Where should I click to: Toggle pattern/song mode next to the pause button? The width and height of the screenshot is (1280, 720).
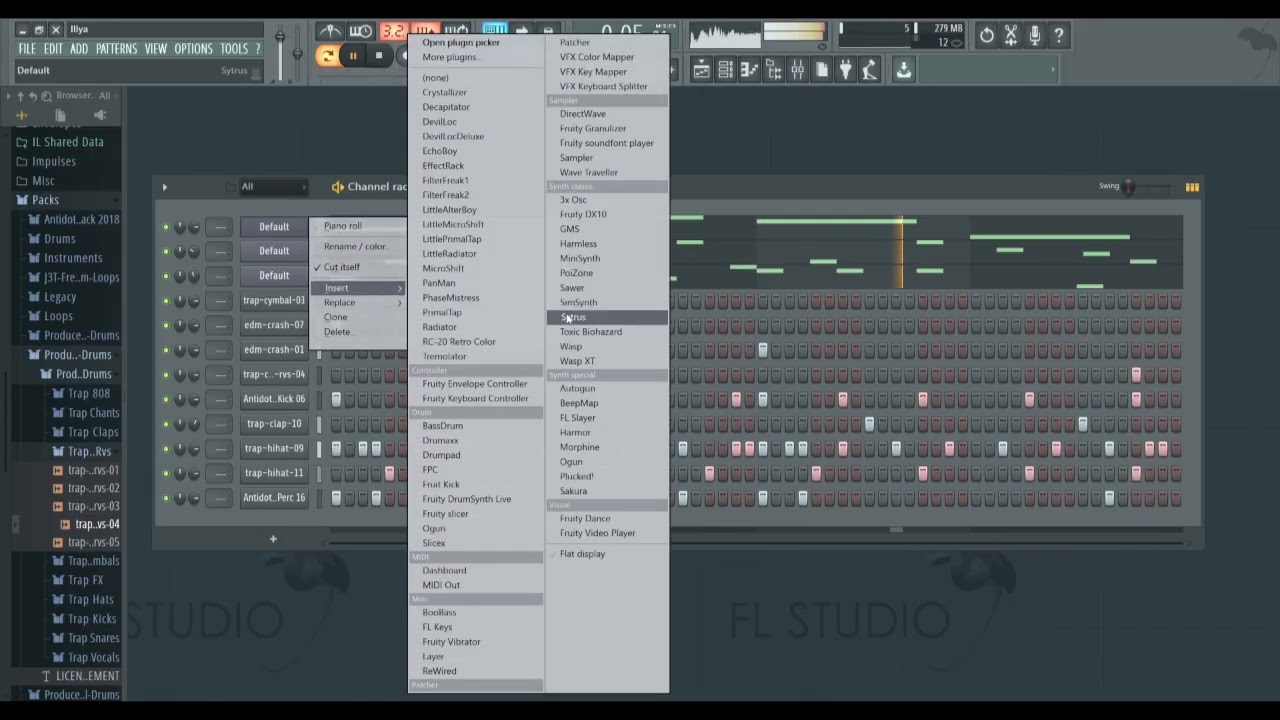click(x=327, y=56)
